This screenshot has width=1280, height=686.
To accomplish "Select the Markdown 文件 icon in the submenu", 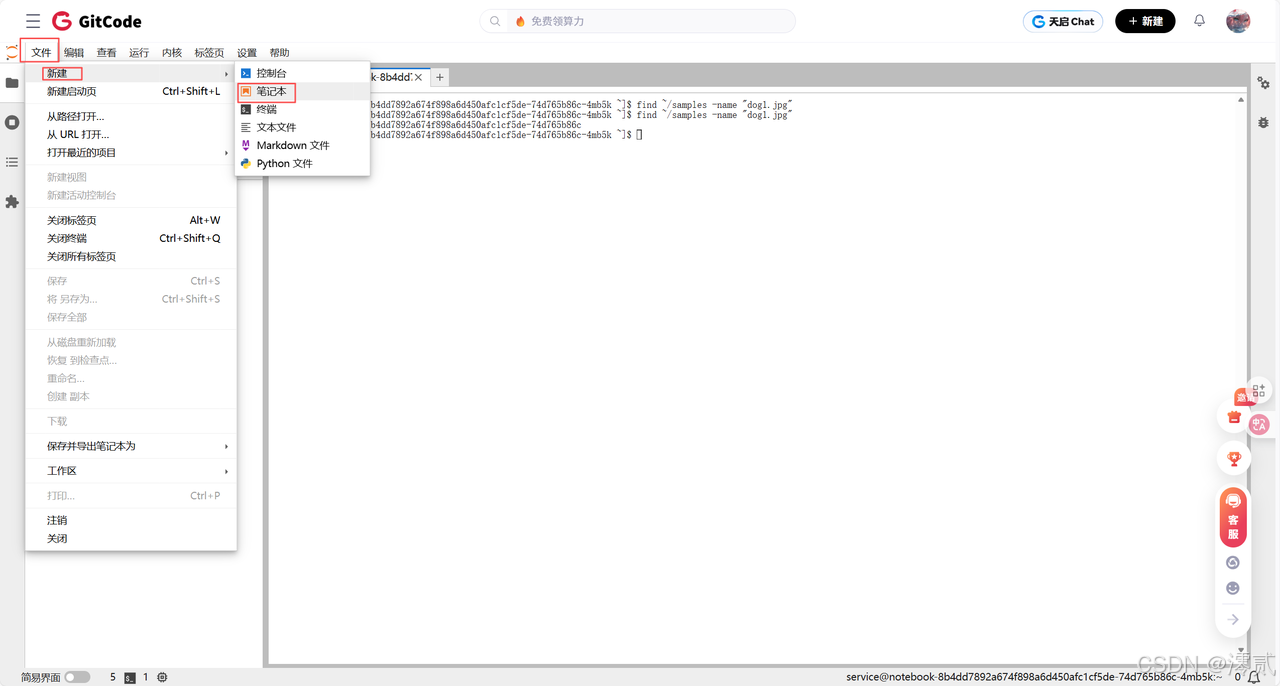I will (x=246, y=145).
